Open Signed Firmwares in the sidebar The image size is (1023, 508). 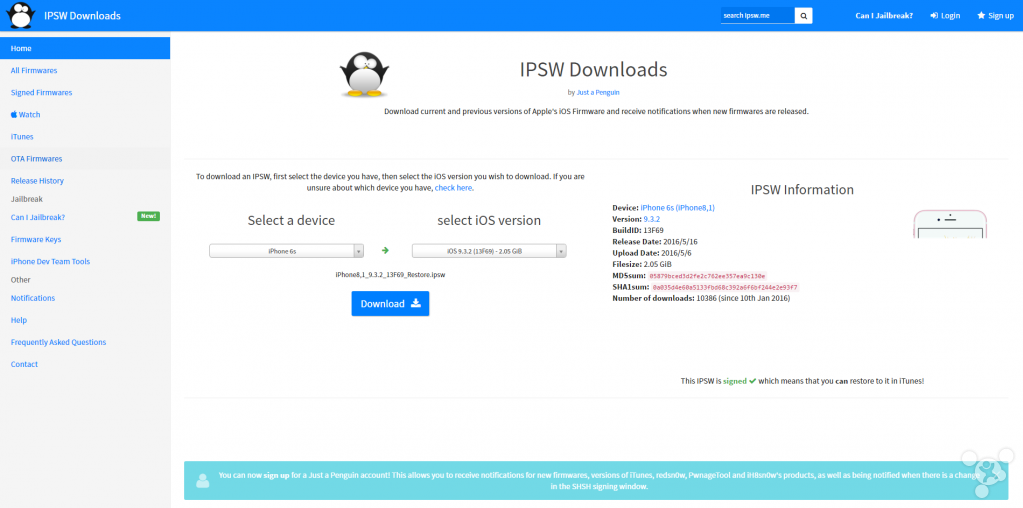(x=85, y=93)
